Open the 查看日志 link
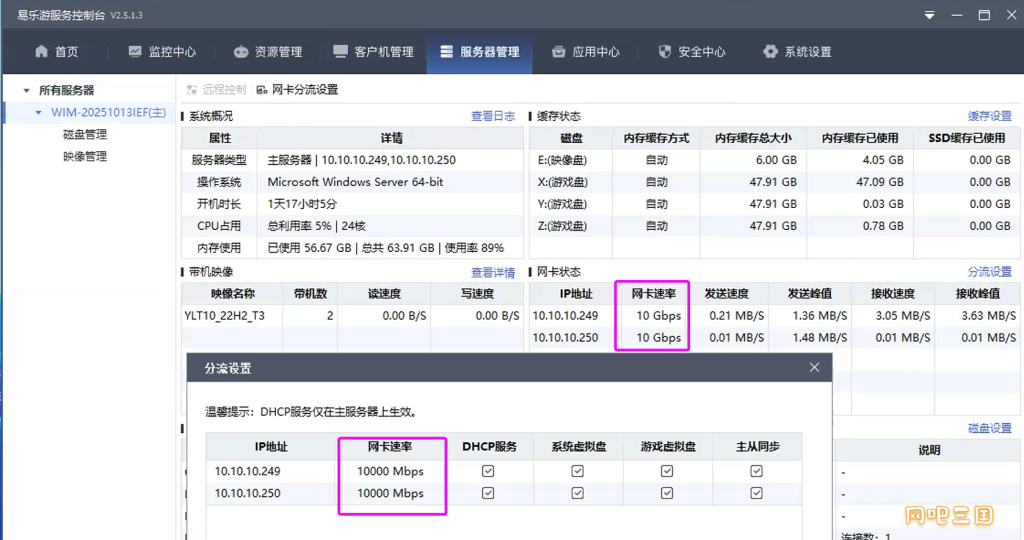This screenshot has height=540, width=1024. [x=493, y=117]
